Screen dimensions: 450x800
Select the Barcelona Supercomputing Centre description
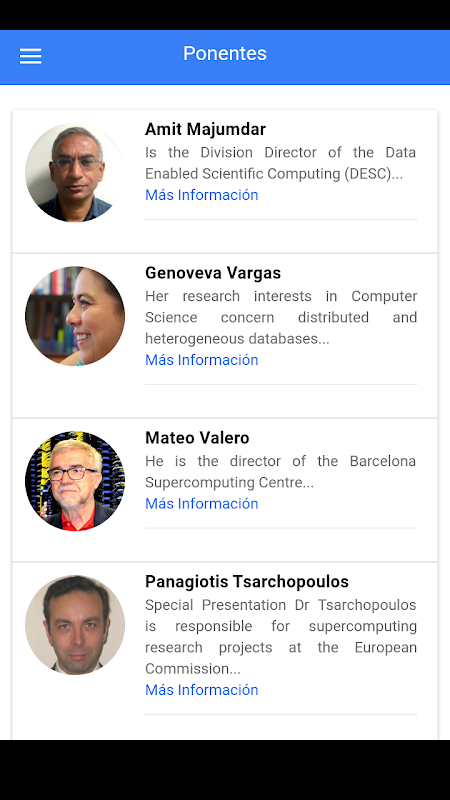(x=281, y=472)
